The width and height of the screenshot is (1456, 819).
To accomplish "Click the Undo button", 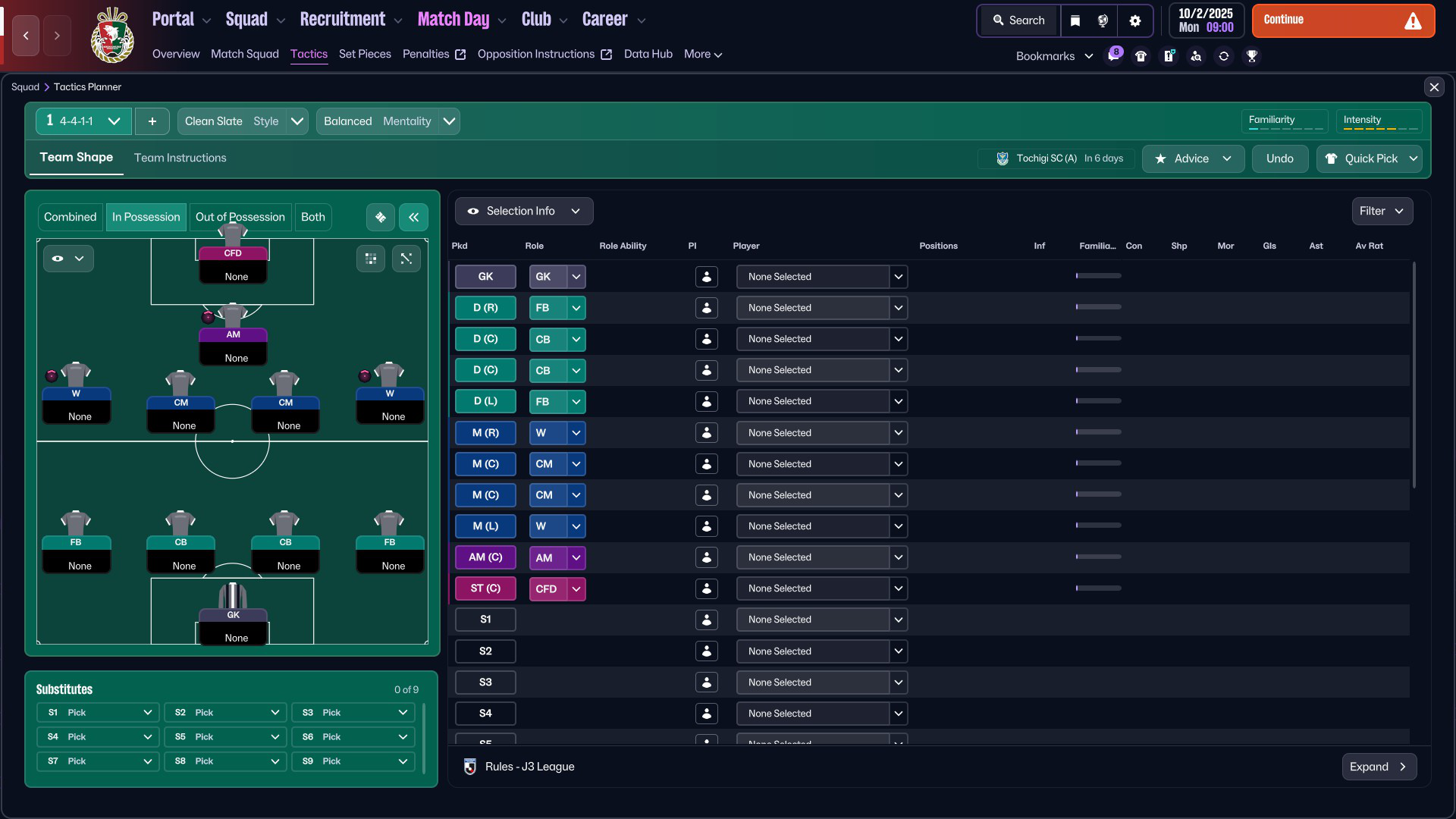I will click(1279, 158).
